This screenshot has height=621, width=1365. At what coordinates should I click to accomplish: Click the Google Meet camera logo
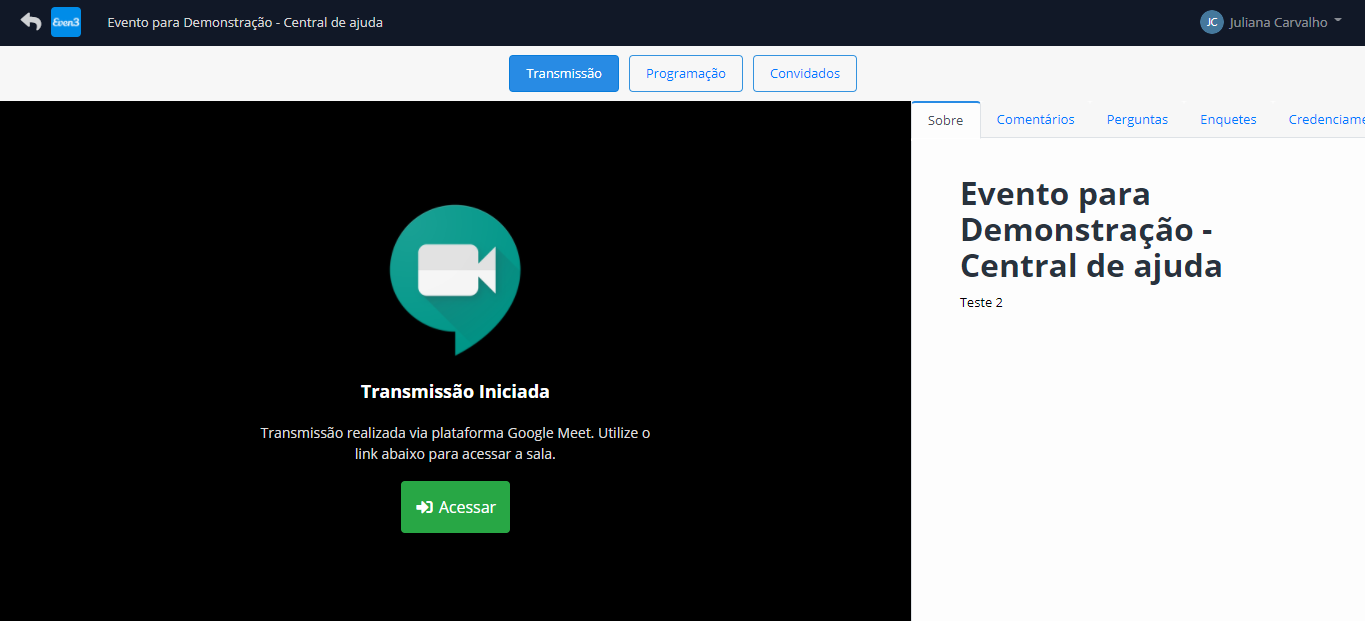455,279
